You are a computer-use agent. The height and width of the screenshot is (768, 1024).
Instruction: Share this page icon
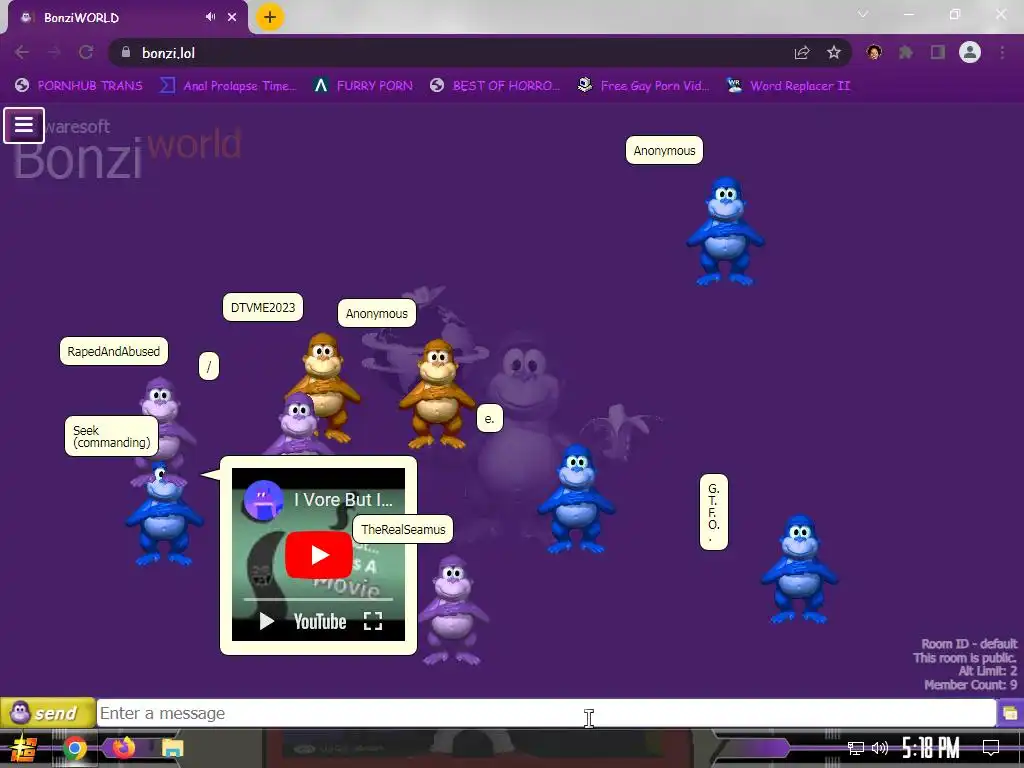click(x=802, y=53)
